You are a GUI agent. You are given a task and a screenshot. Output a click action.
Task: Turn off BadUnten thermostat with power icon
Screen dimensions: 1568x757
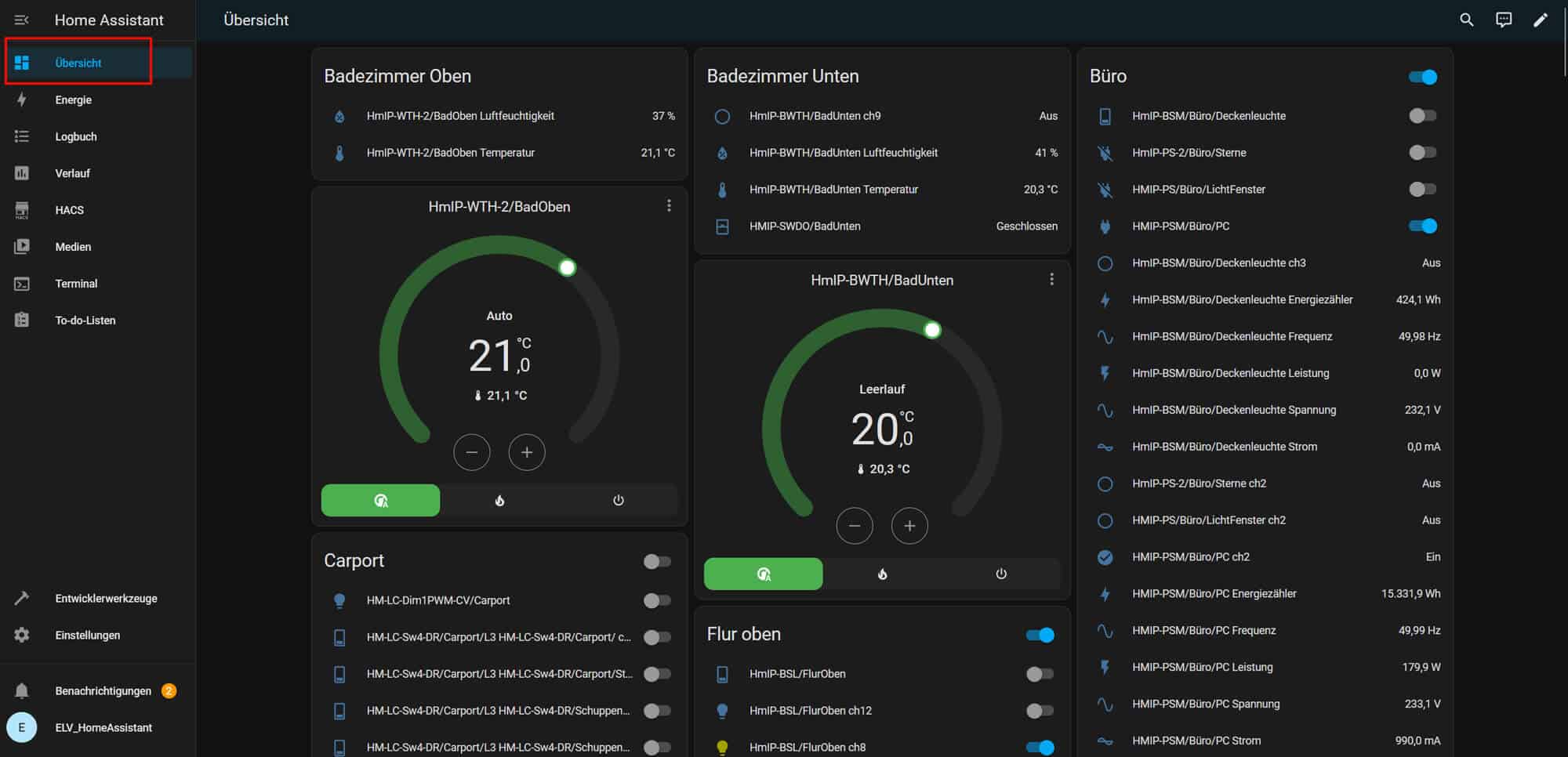[1000, 574]
